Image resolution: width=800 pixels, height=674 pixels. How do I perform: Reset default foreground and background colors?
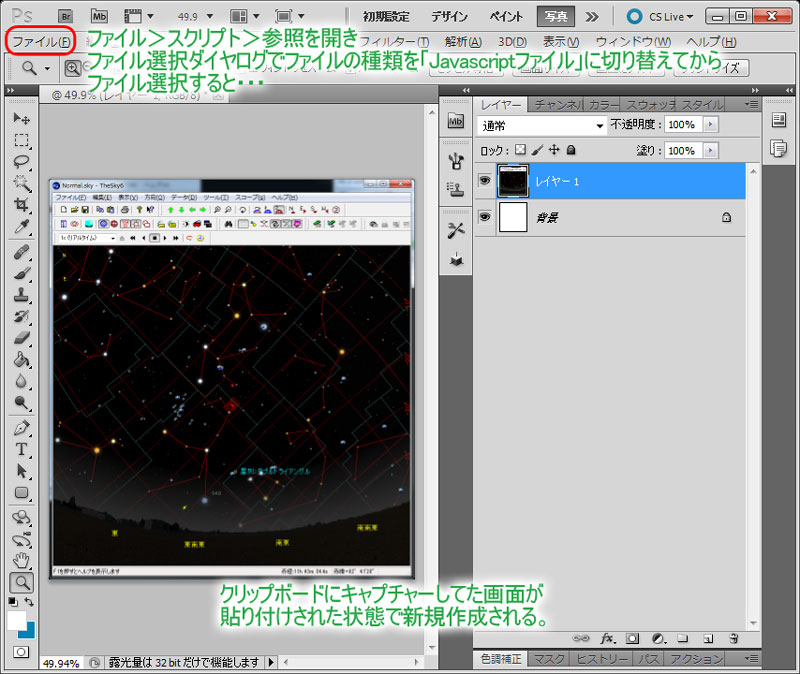[13, 602]
